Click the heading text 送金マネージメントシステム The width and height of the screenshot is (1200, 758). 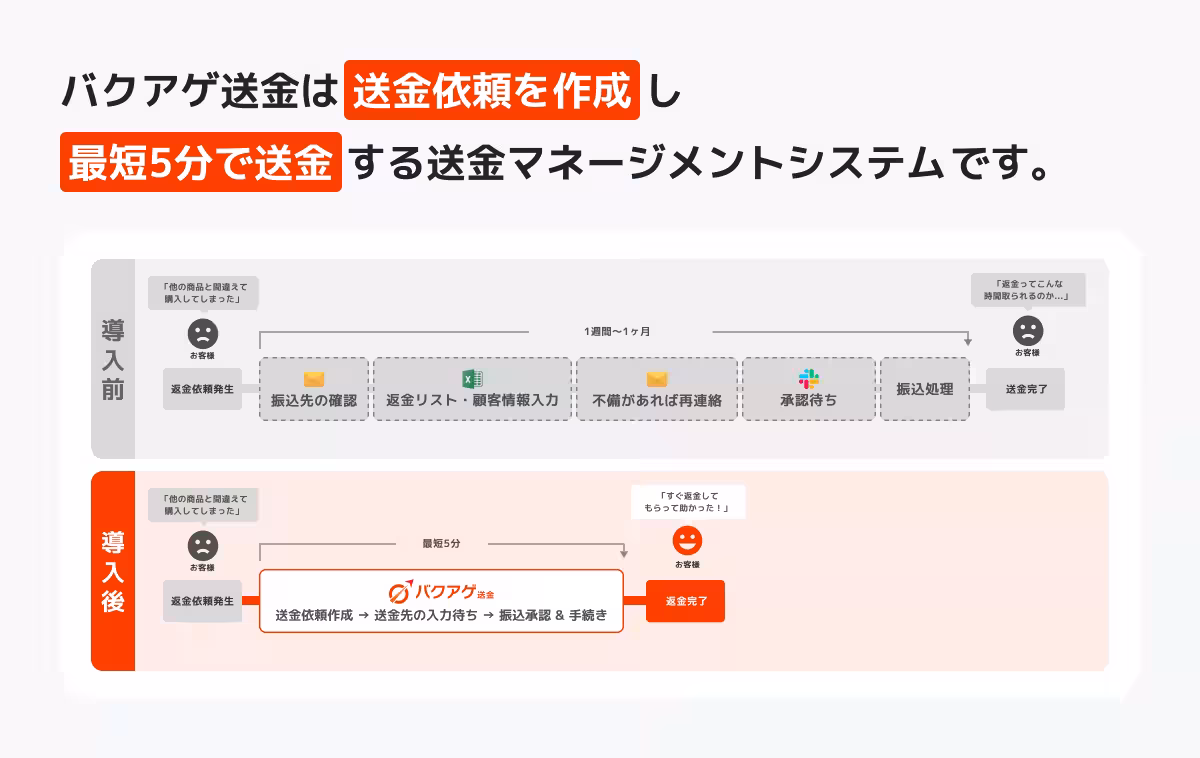(685, 162)
